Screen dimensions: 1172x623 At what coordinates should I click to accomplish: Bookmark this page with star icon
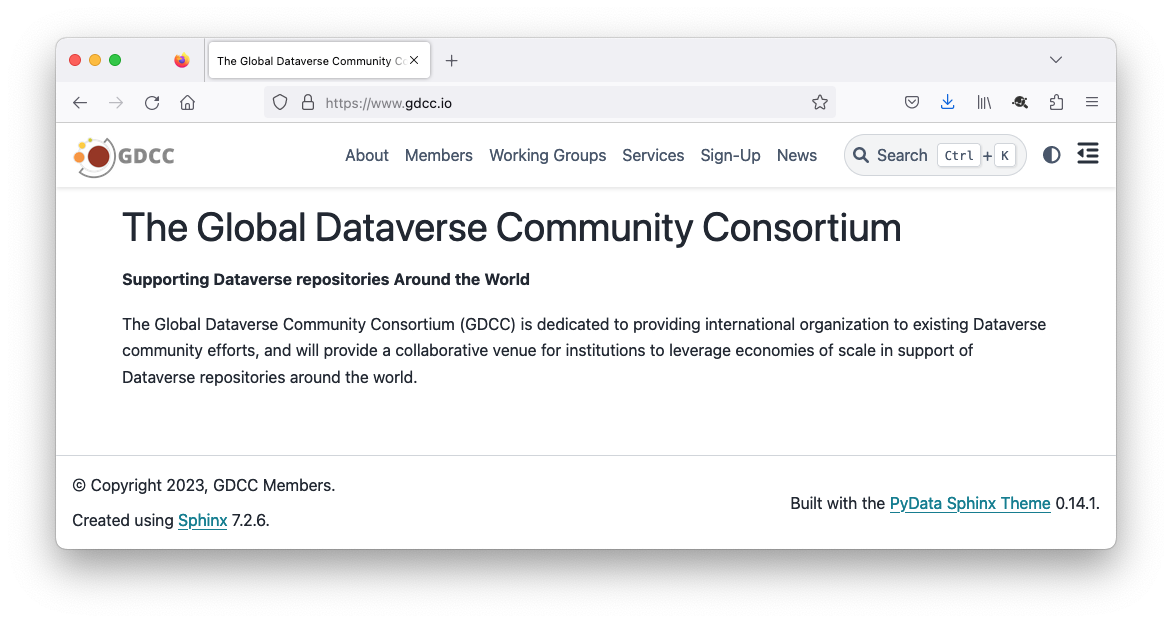tap(819, 102)
